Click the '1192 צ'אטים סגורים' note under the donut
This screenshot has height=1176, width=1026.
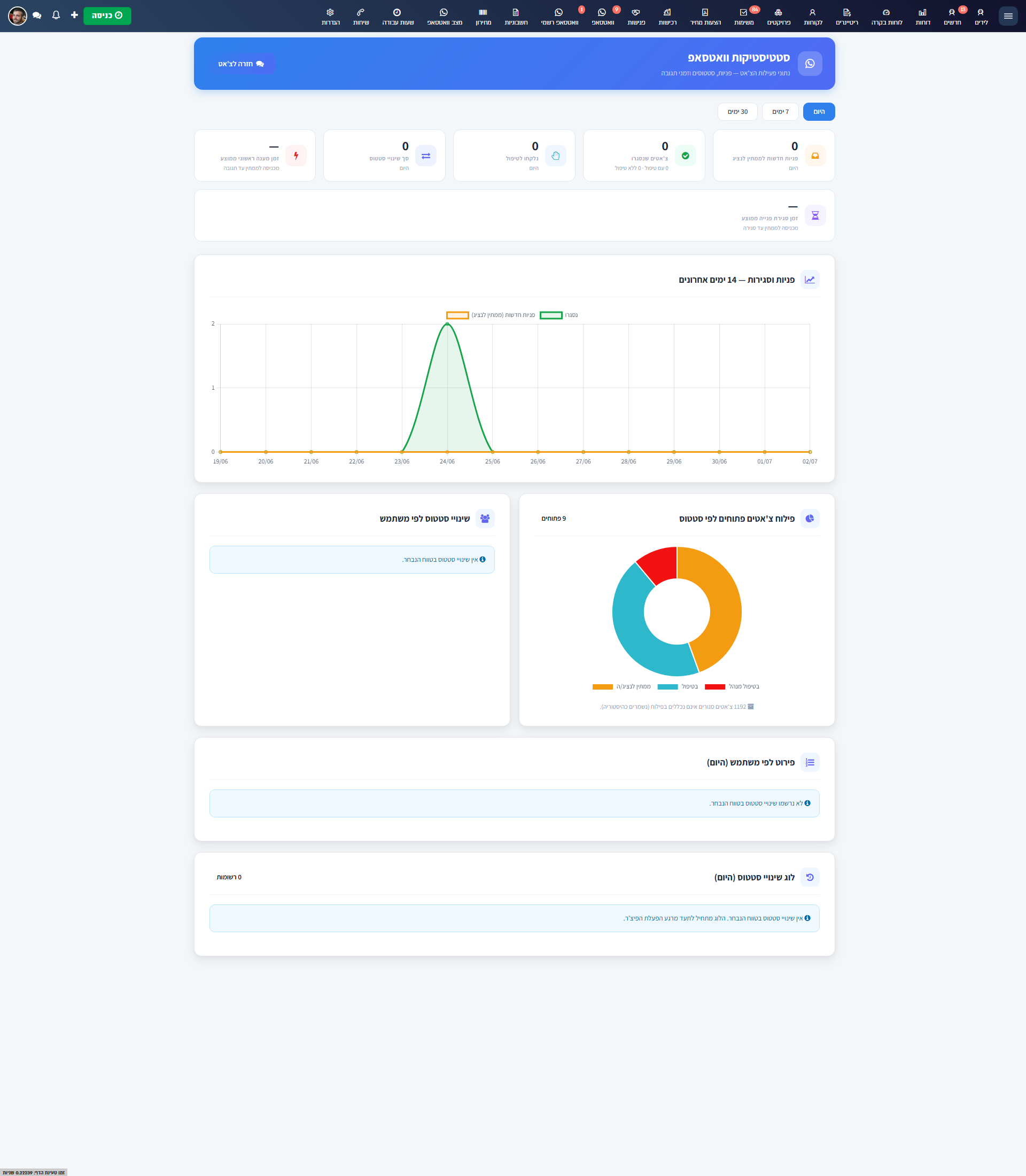pyautogui.click(x=677, y=706)
